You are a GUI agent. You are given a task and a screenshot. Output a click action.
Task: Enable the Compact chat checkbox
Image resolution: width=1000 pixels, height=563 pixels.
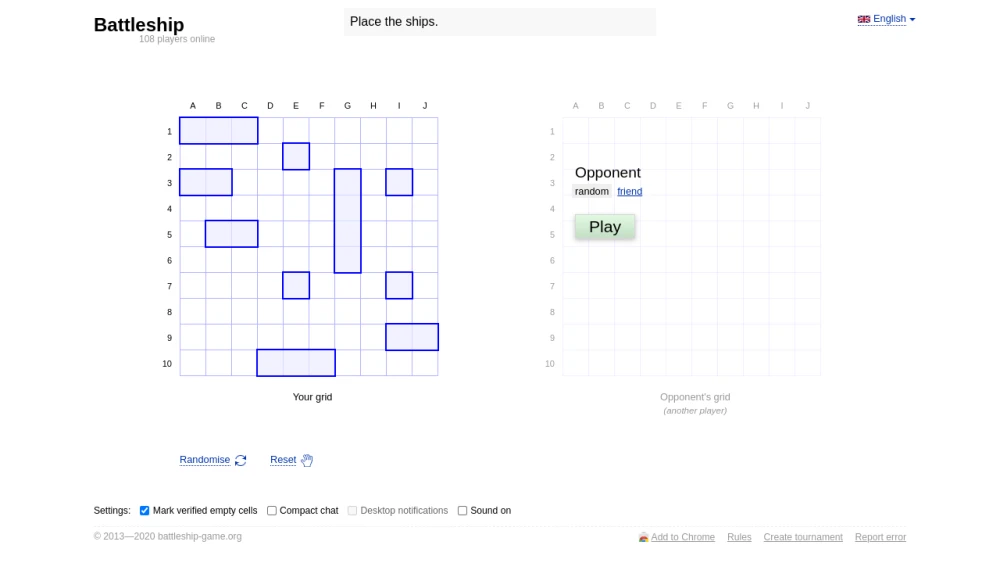click(x=272, y=511)
